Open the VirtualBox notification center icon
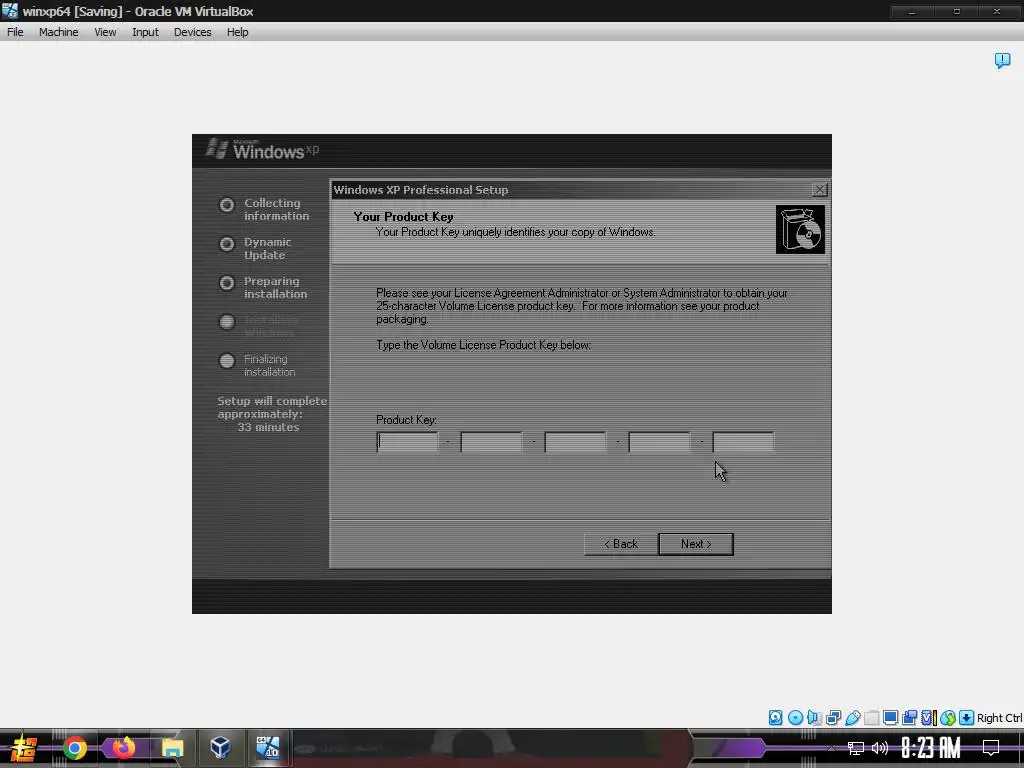This screenshot has height=768, width=1024. coord(1002,61)
